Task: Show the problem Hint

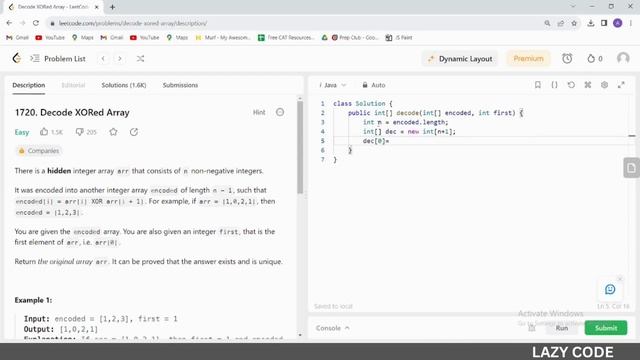Action: pos(259,112)
